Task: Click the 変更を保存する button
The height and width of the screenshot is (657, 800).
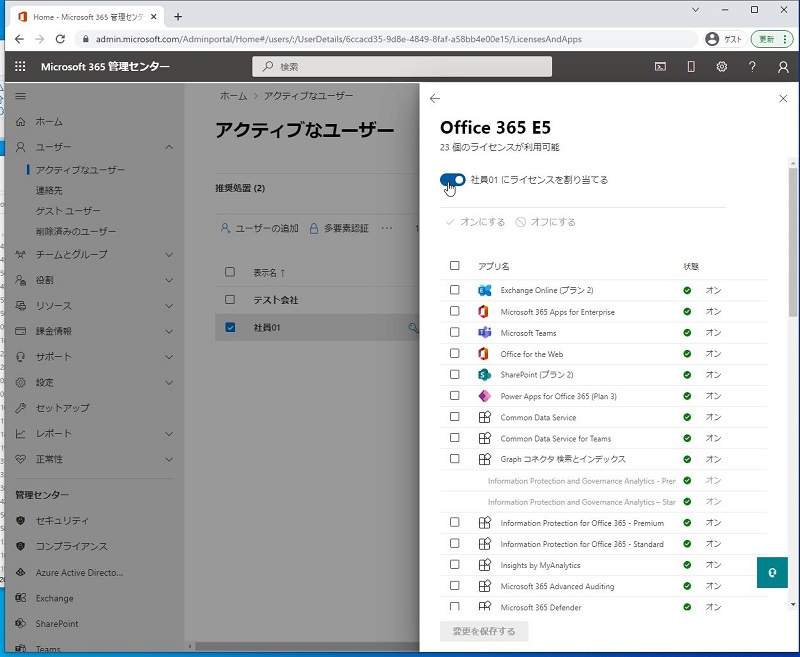Action: (x=484, y=631)
